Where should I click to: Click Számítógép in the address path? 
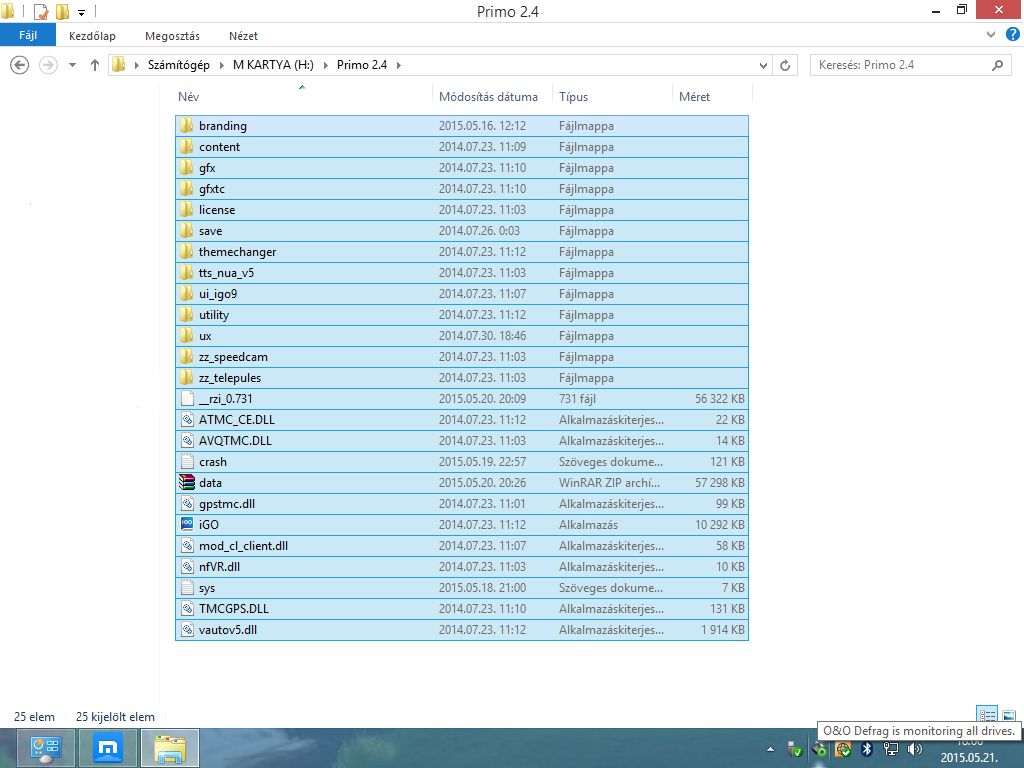coord(178,65)
